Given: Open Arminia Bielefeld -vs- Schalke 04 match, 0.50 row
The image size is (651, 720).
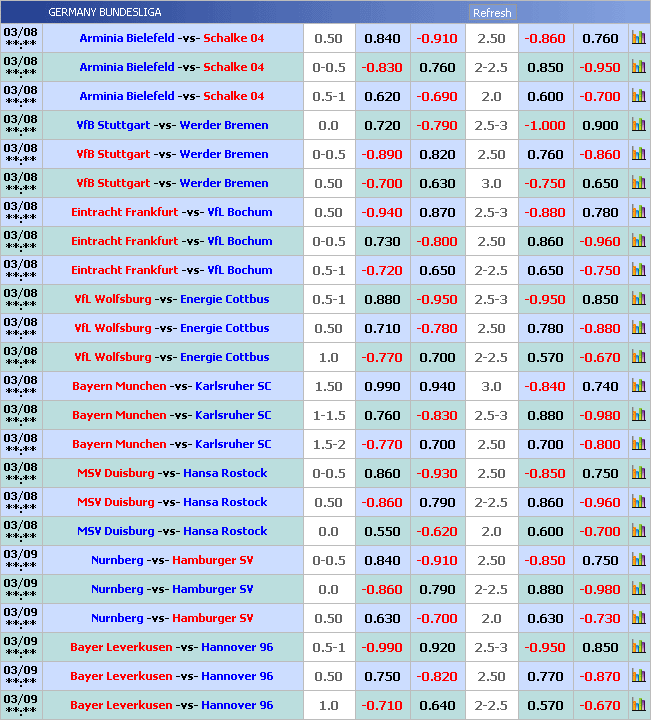Looking at the screenshot, I should coord(172,38).
